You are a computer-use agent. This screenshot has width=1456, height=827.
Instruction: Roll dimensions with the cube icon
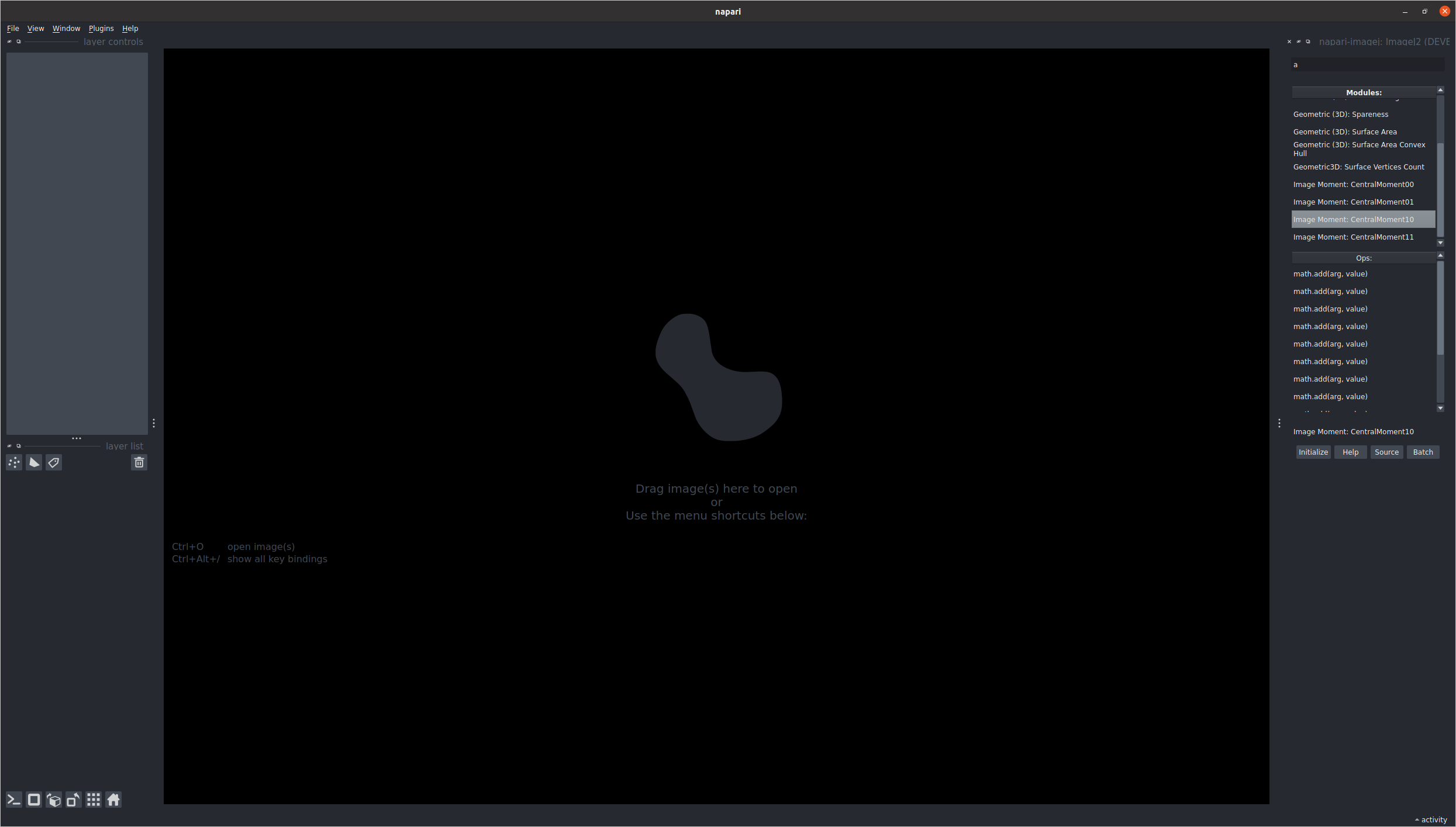[x=53, y=800]
